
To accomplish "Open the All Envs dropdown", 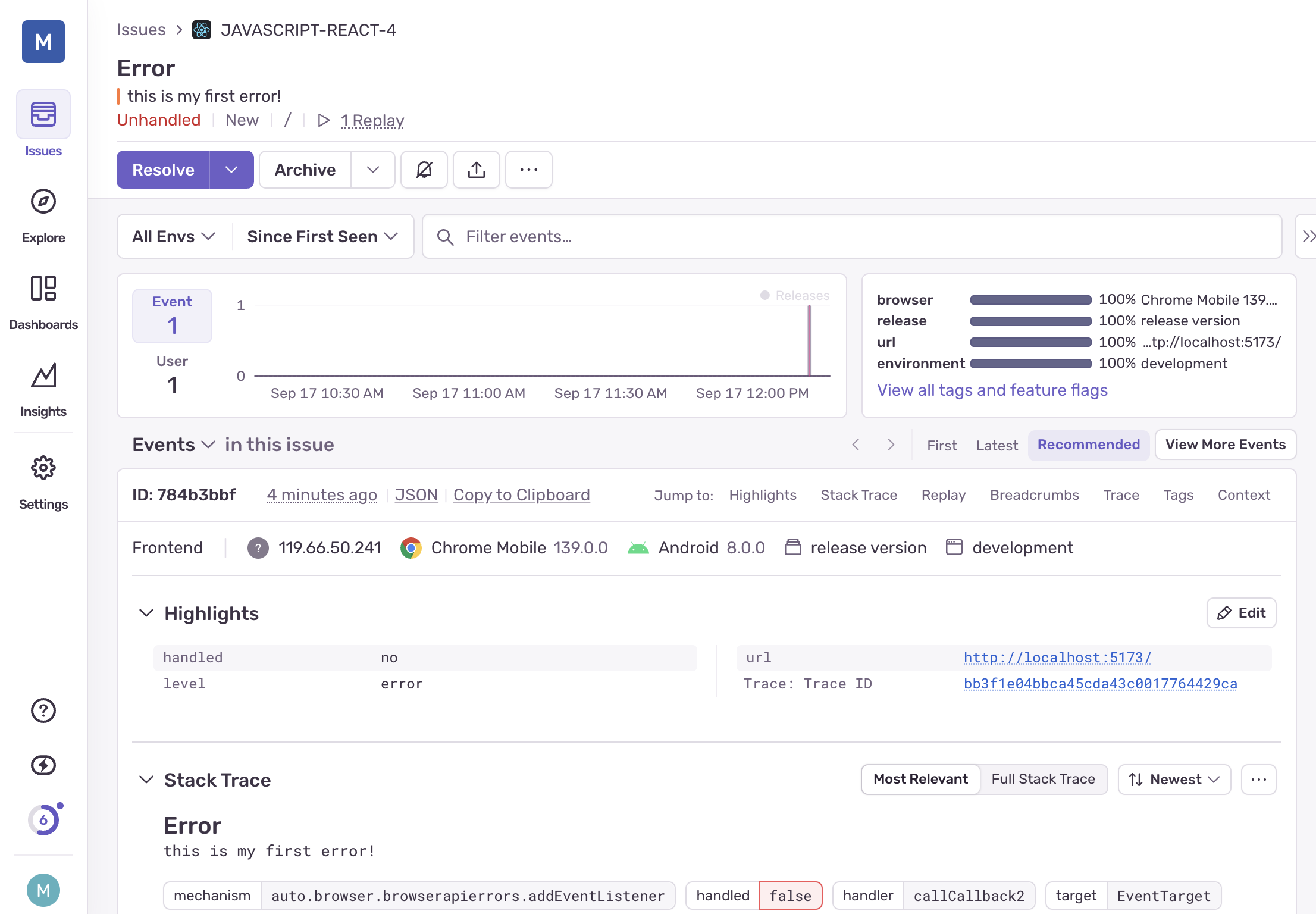I will [x=174, y=236].
